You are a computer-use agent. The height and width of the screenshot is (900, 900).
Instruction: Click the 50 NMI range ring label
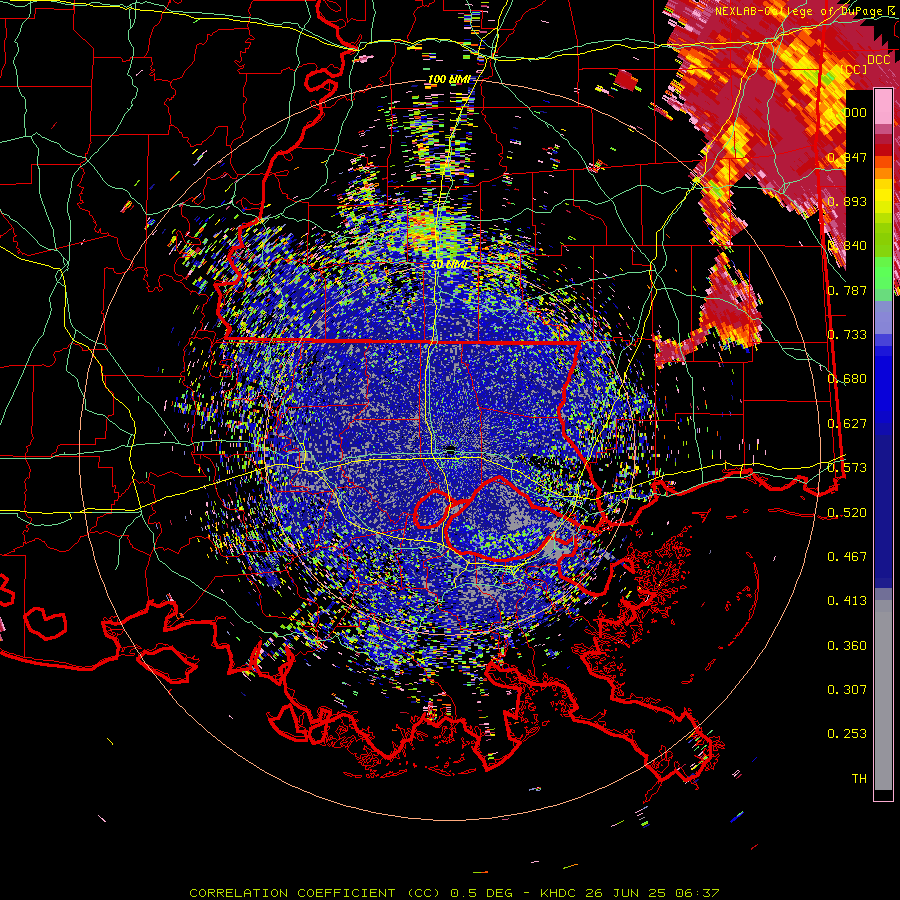tap(449, 265)
